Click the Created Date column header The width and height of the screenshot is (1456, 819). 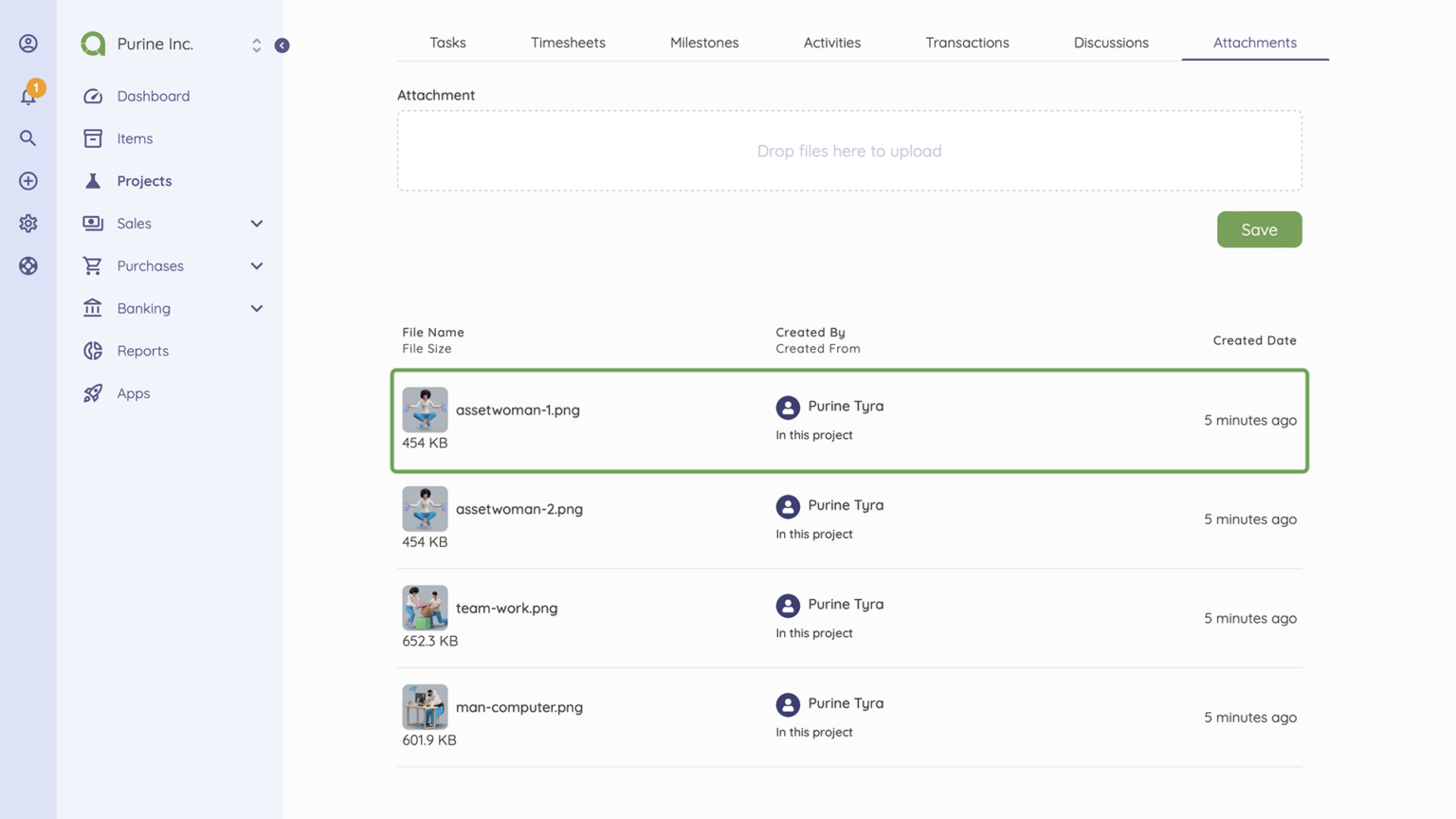point(1255,340)
